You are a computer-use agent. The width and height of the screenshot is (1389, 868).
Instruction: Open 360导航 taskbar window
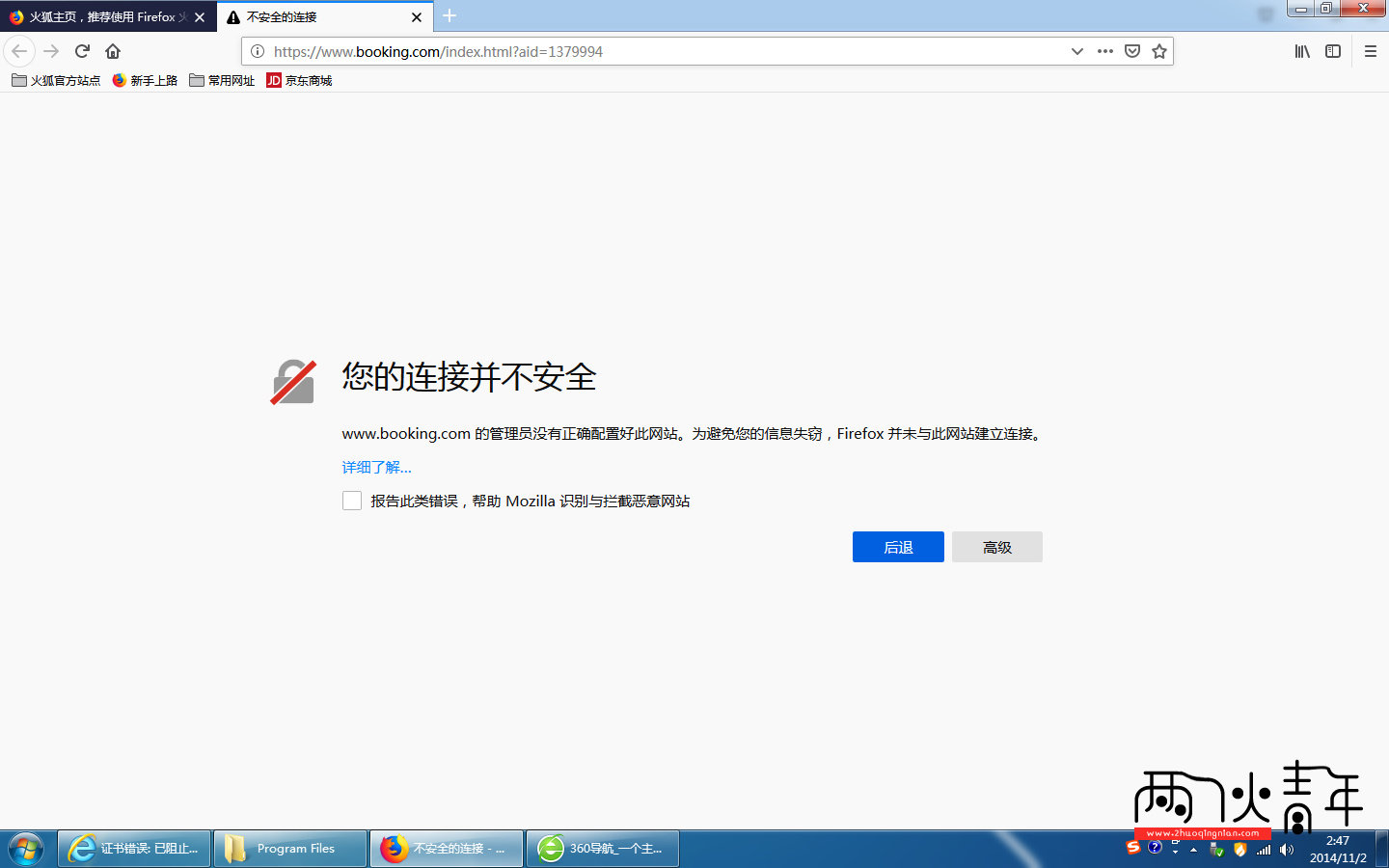[x=603, y=849]
